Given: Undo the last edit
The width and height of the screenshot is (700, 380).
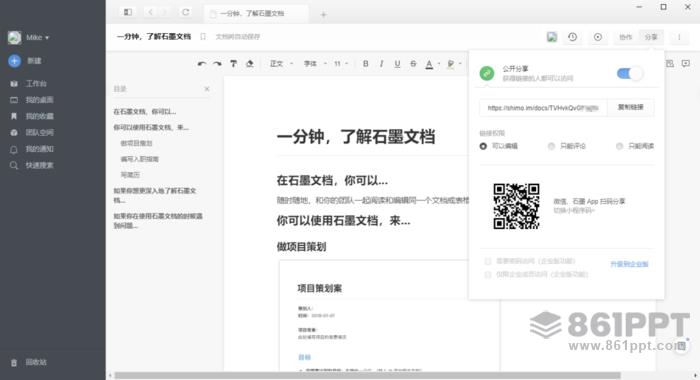Looking at the screenshot, I should click(202, 64).
